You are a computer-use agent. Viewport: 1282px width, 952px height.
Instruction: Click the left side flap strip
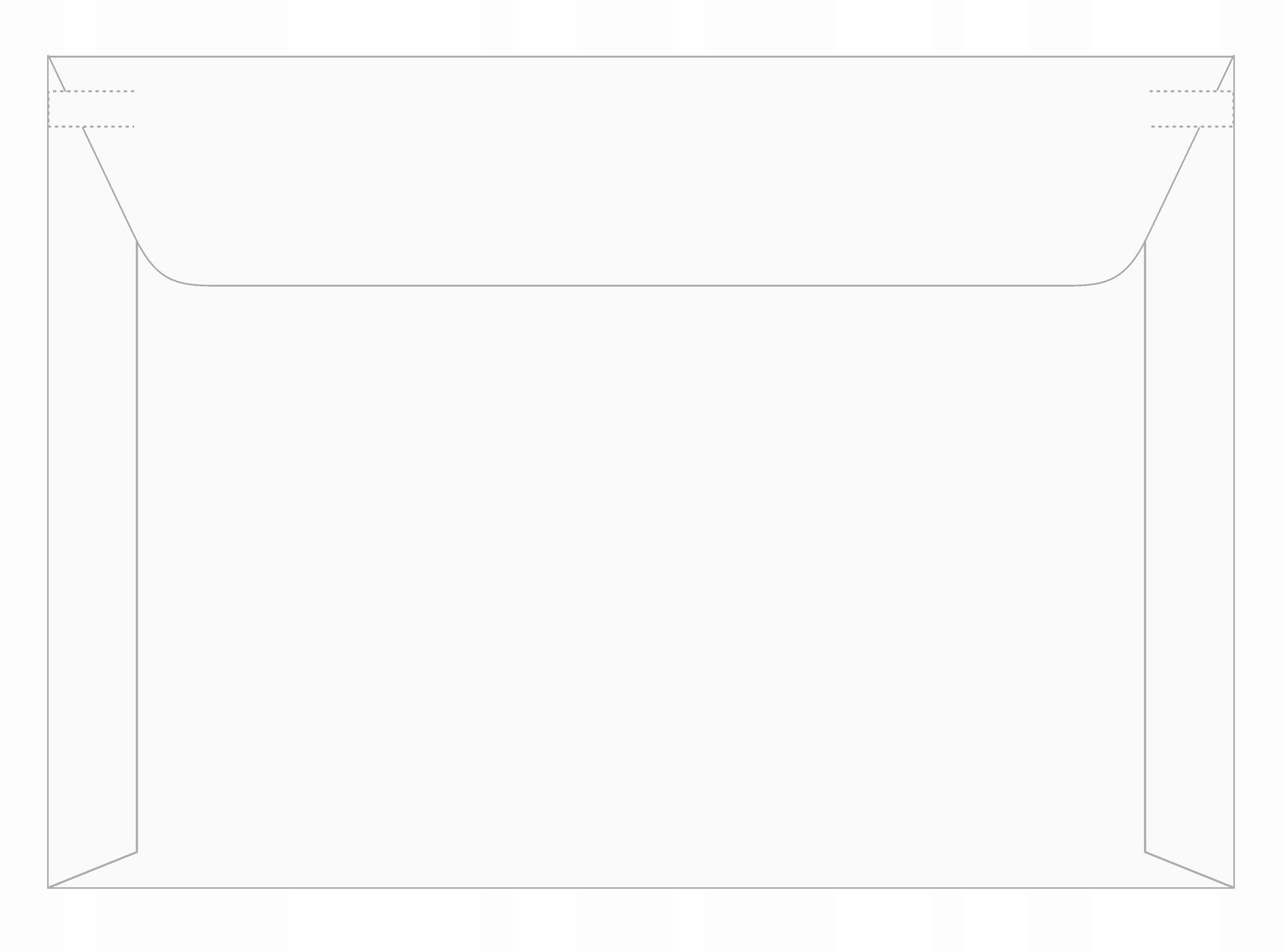point(92,521)
